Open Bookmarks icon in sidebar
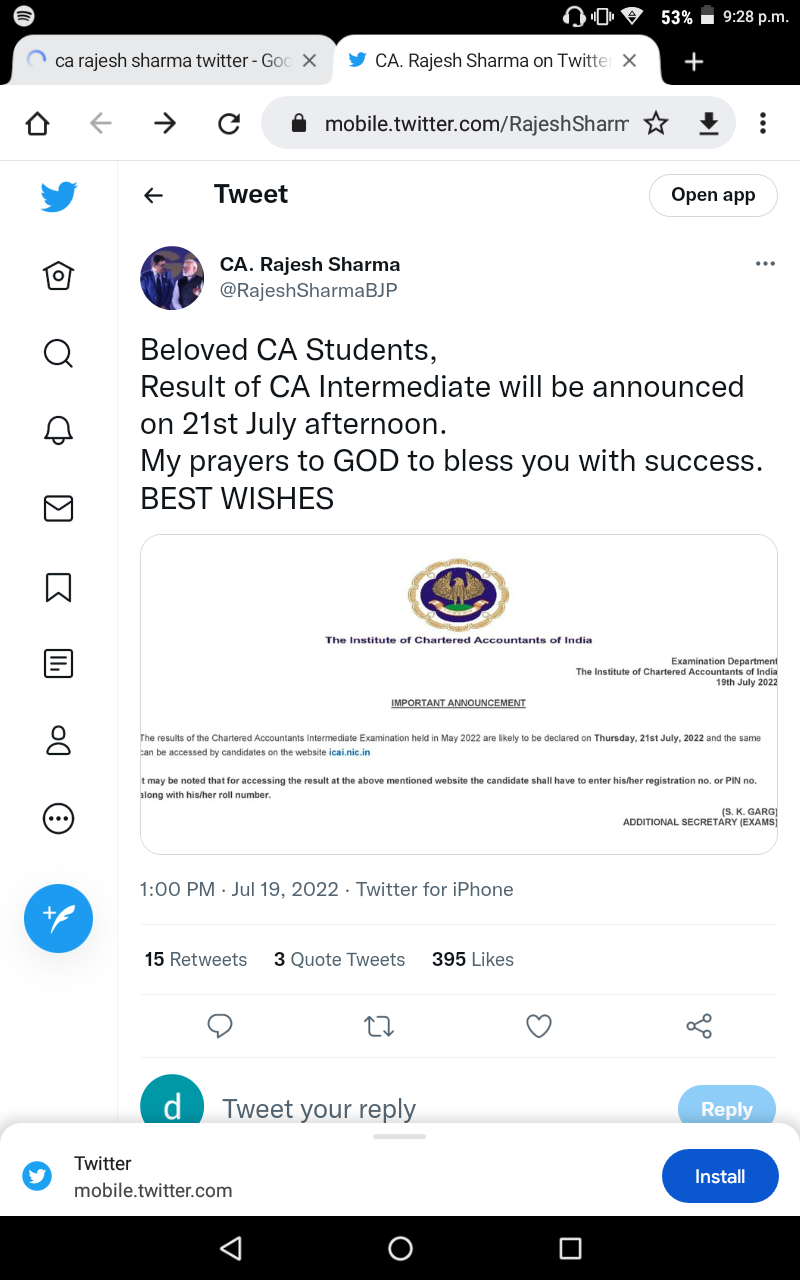Image resolution: width=800 pixels, height=1280 pixels. (x=58, y=587)
